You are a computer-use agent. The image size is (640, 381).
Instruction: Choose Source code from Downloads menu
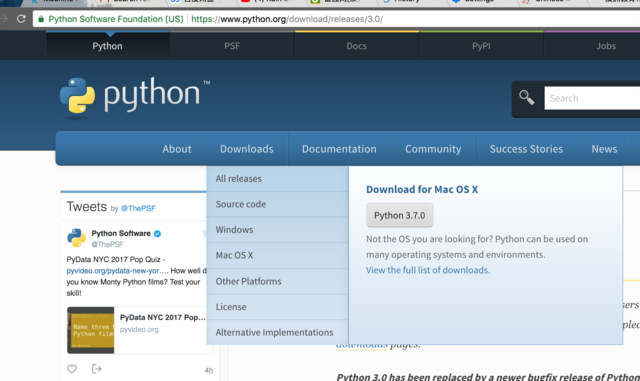278,204
